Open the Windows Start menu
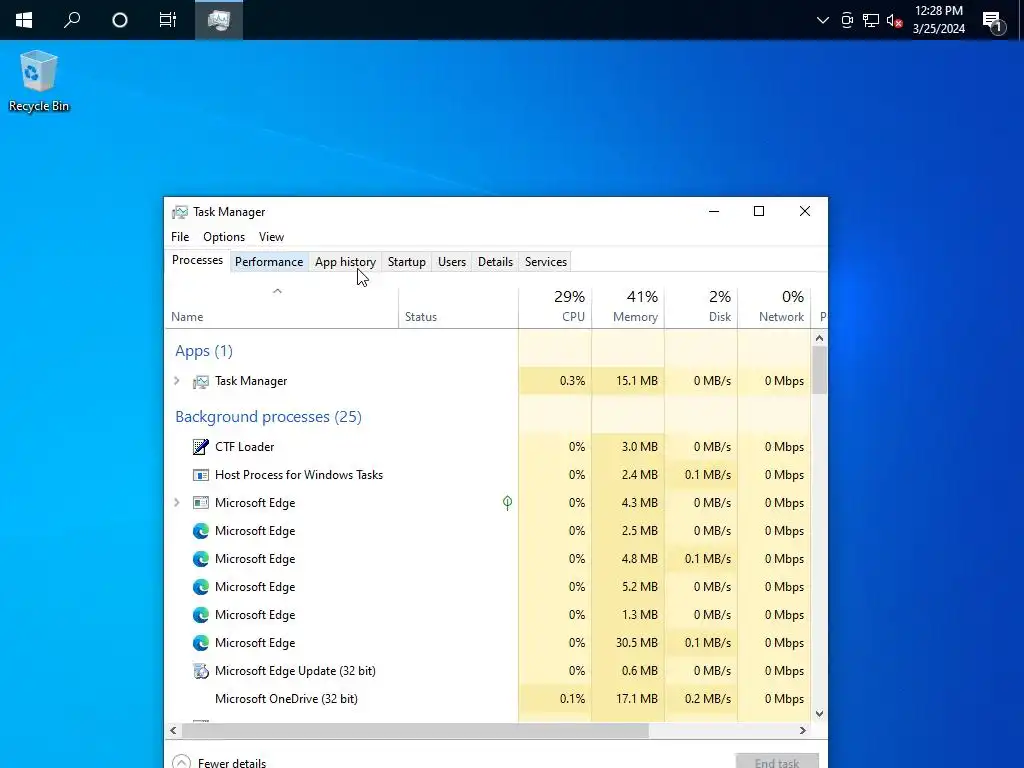Screen dimensions: 1024x768 click(24, 20)
